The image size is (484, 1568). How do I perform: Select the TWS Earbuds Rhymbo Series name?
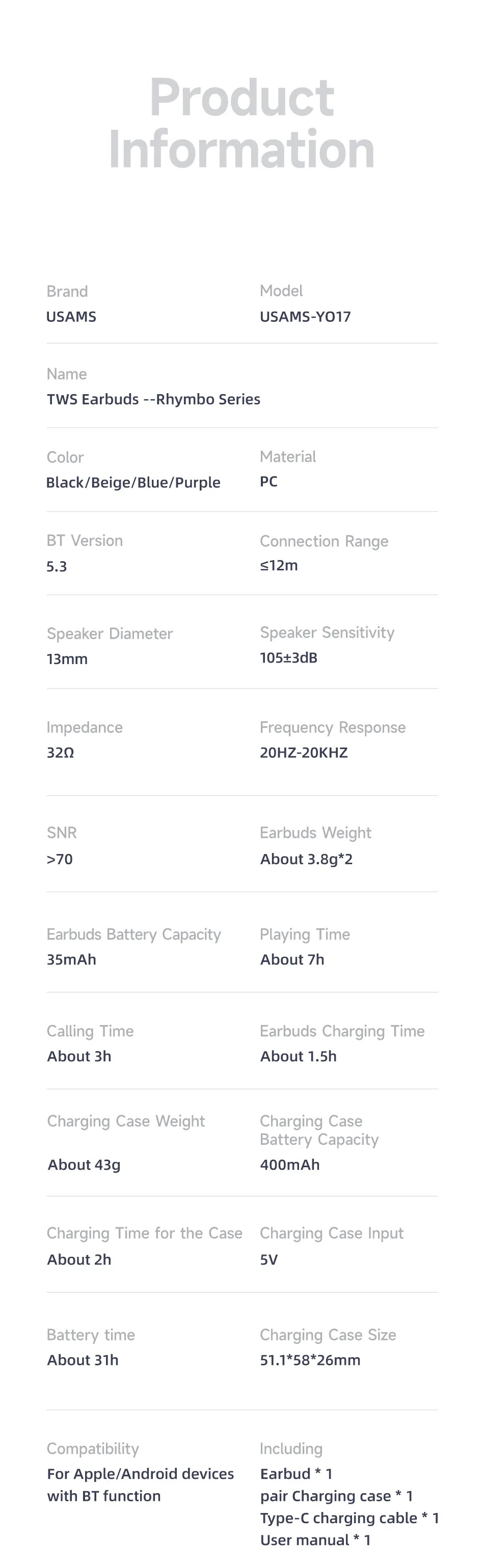[153, 399]
